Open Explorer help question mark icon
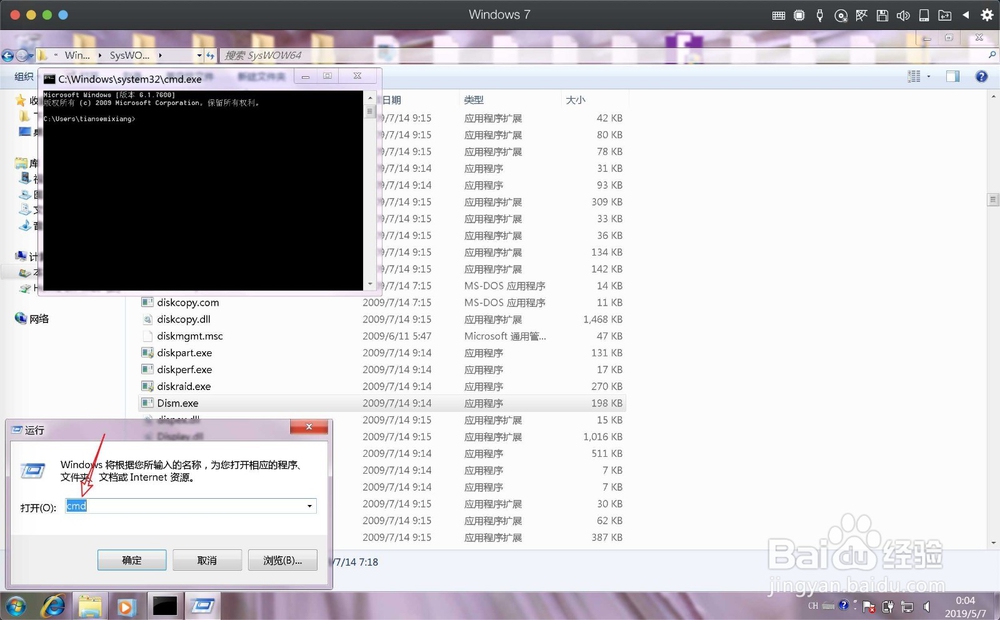1000x620 pixels. pyautogui.click(x=982, y=77)
